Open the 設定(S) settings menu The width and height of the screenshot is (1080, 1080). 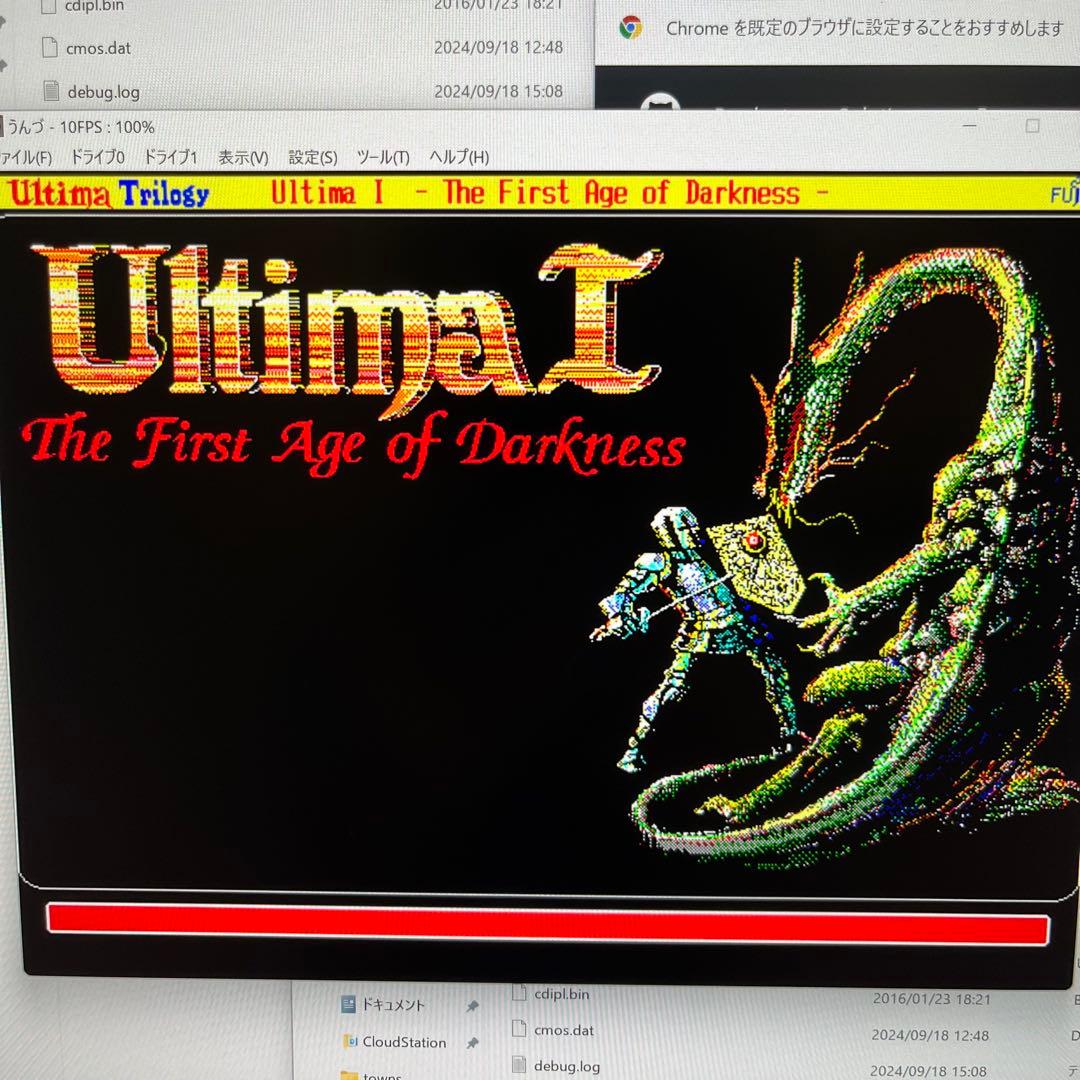(310, 157)
